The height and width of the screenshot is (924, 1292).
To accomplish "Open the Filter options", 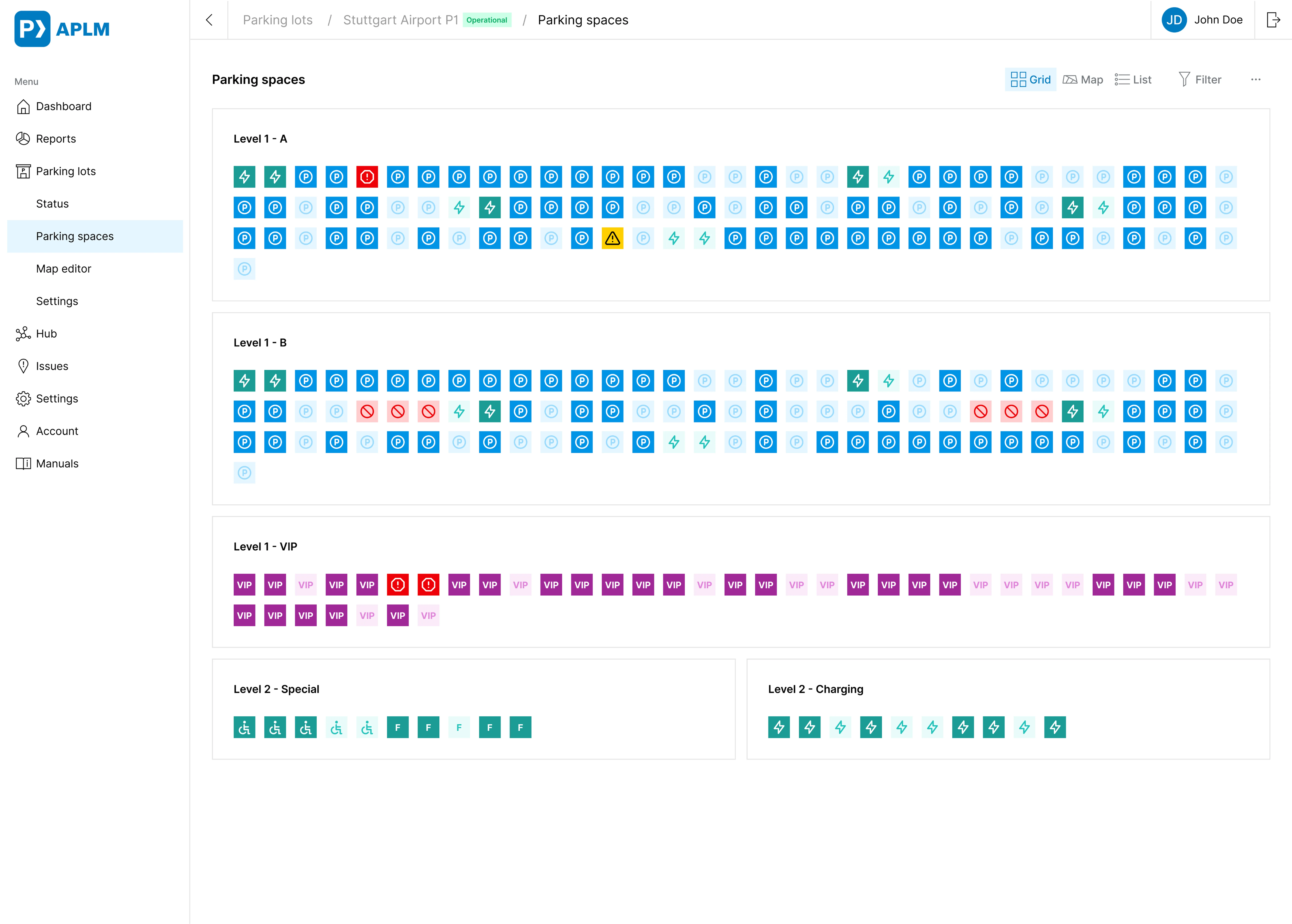I will click(x=1200, y=80).
